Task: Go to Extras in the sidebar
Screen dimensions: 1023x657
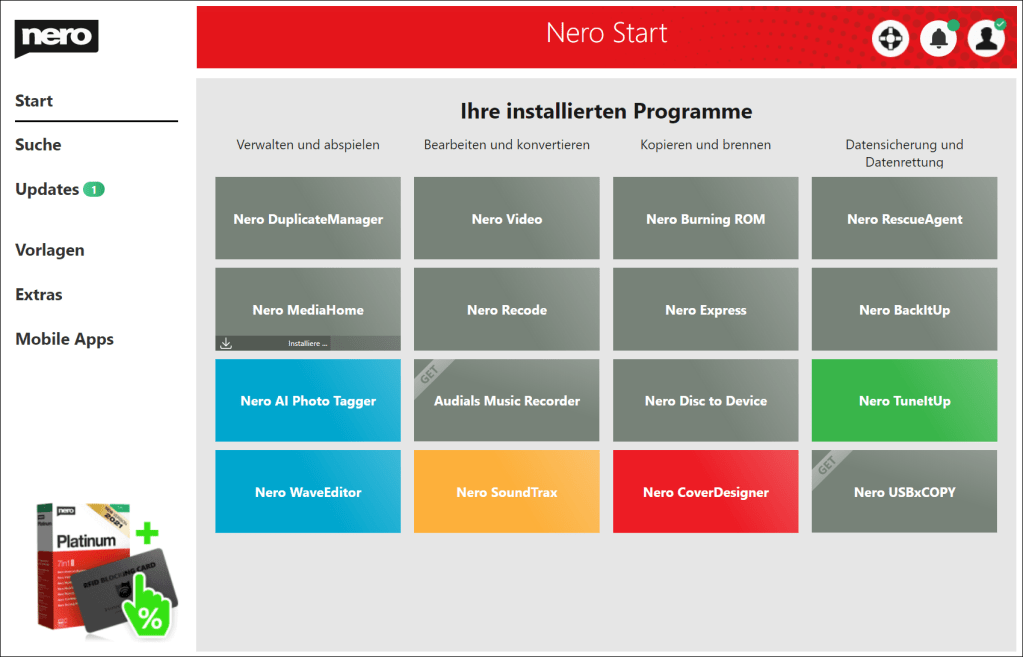Action: point(39,295)
